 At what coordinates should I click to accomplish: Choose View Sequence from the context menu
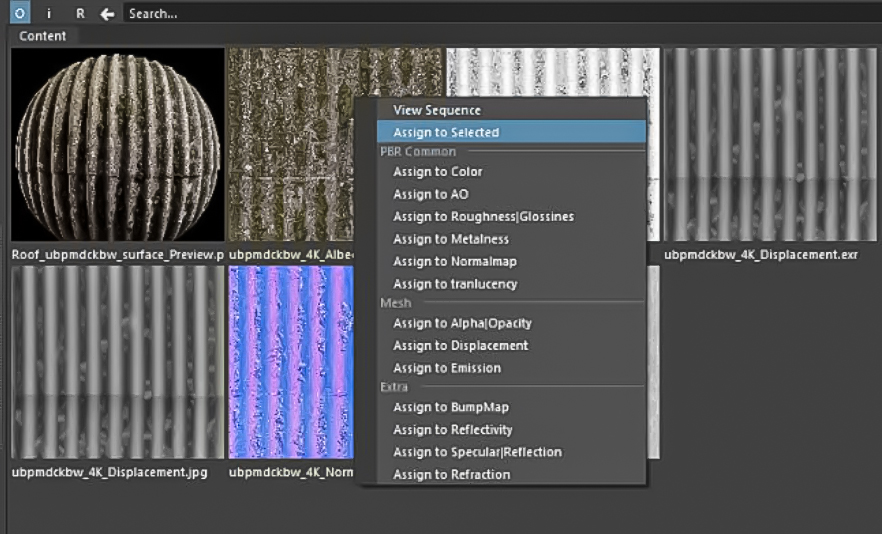click(437, 110)
